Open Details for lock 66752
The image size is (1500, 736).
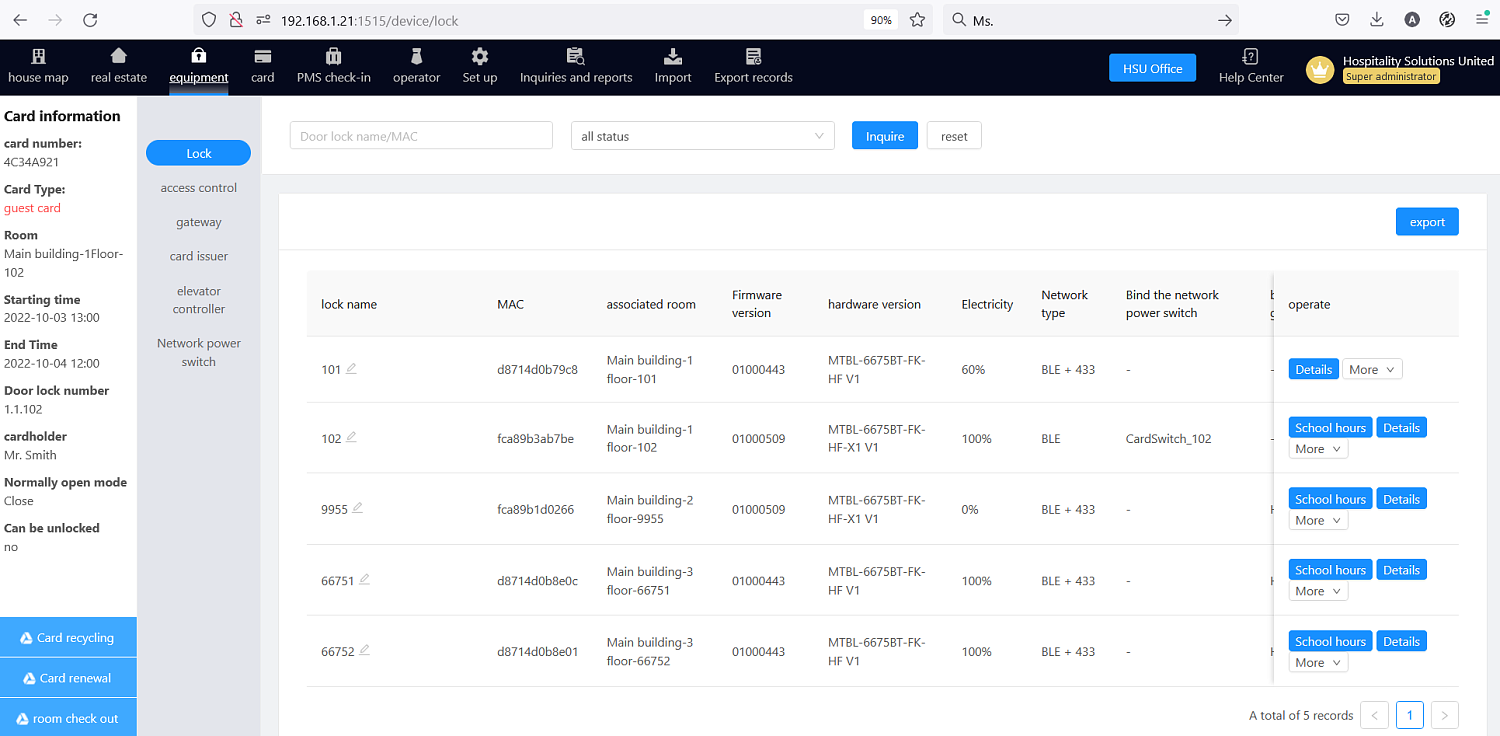pyautogui.click(x=1401, y=641)
